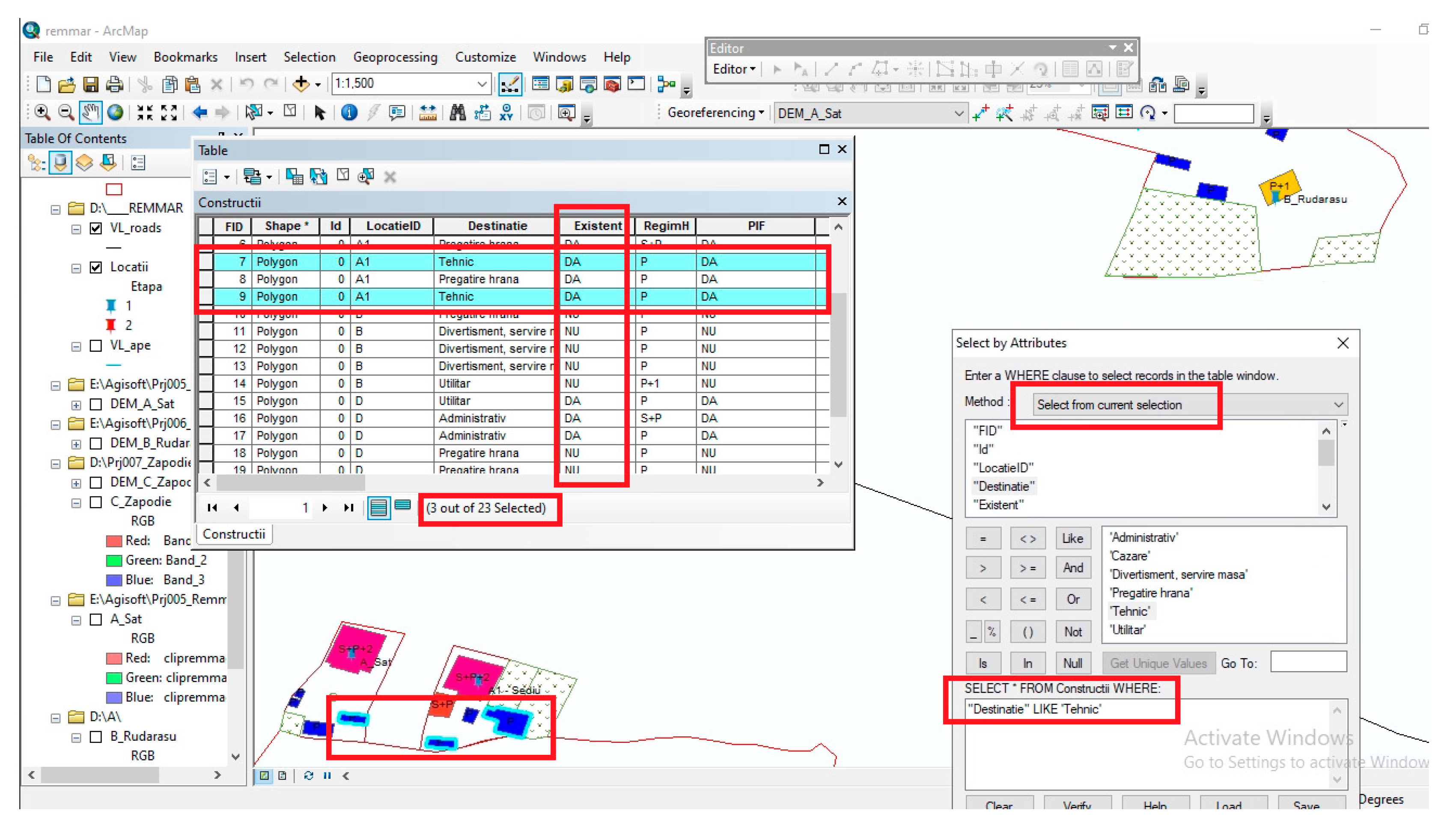
Task: Enable the VL_ape layer checkbox
Action: (96, 346)
